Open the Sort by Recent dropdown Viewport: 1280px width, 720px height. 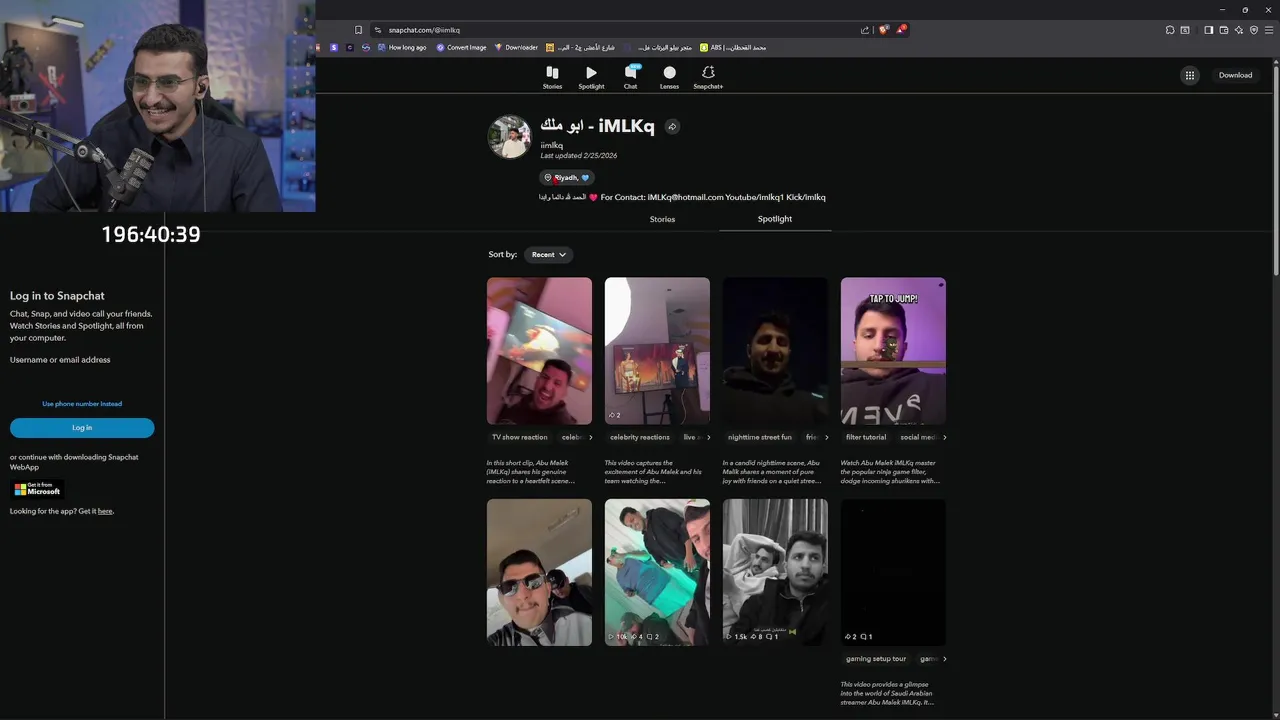point(548,255)
